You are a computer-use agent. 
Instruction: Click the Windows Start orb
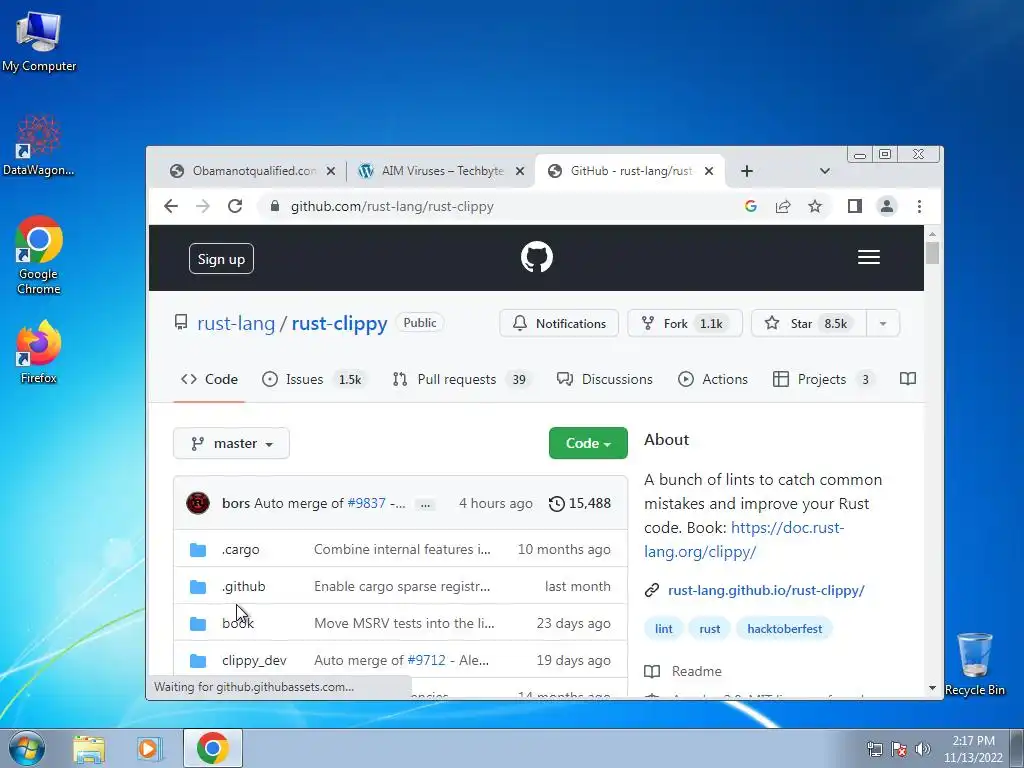click(27, 748)
